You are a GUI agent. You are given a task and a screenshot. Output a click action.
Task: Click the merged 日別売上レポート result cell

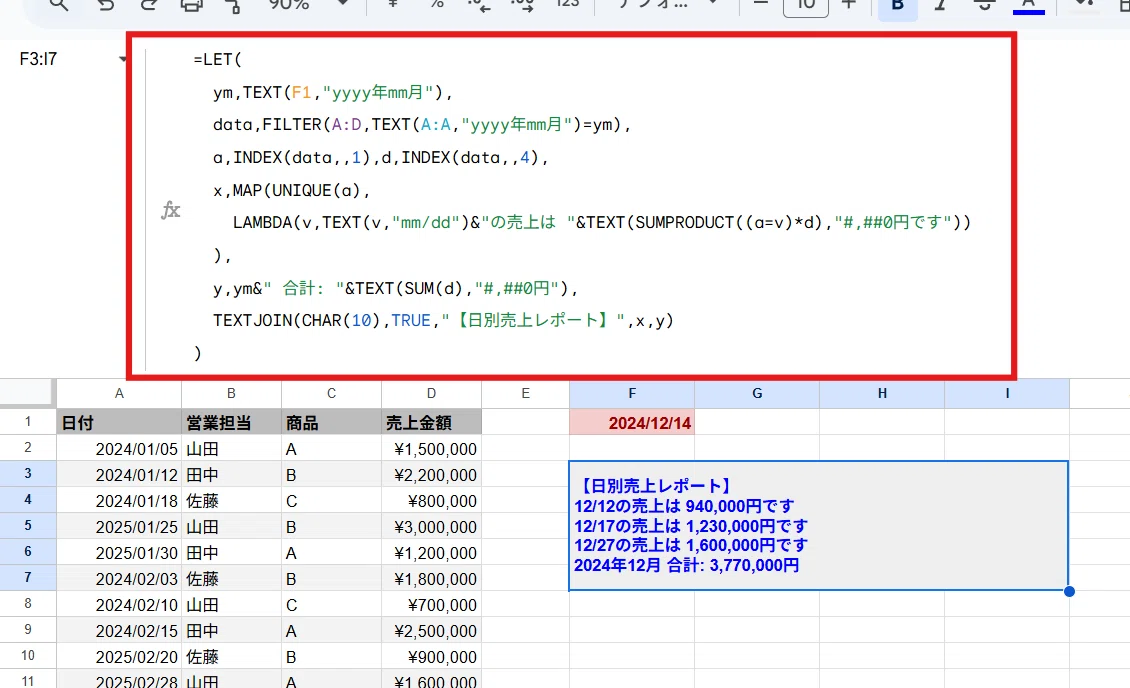click(x=819, y=525)
